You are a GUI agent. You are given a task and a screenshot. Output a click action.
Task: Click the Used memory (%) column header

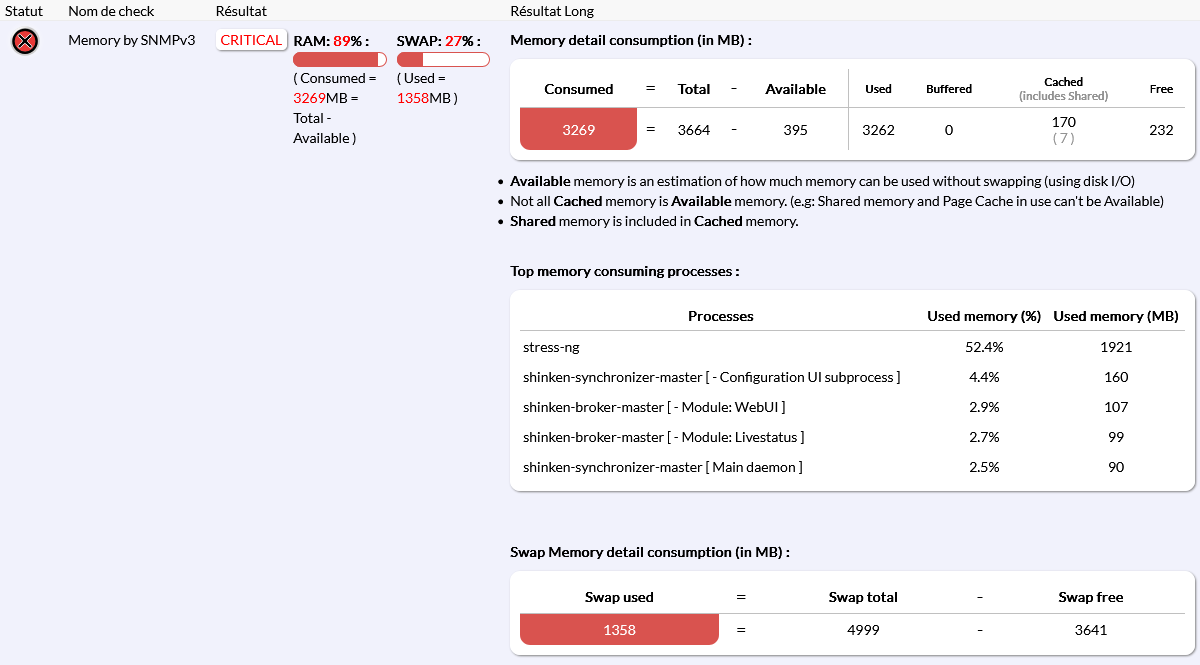click(984, 316)
